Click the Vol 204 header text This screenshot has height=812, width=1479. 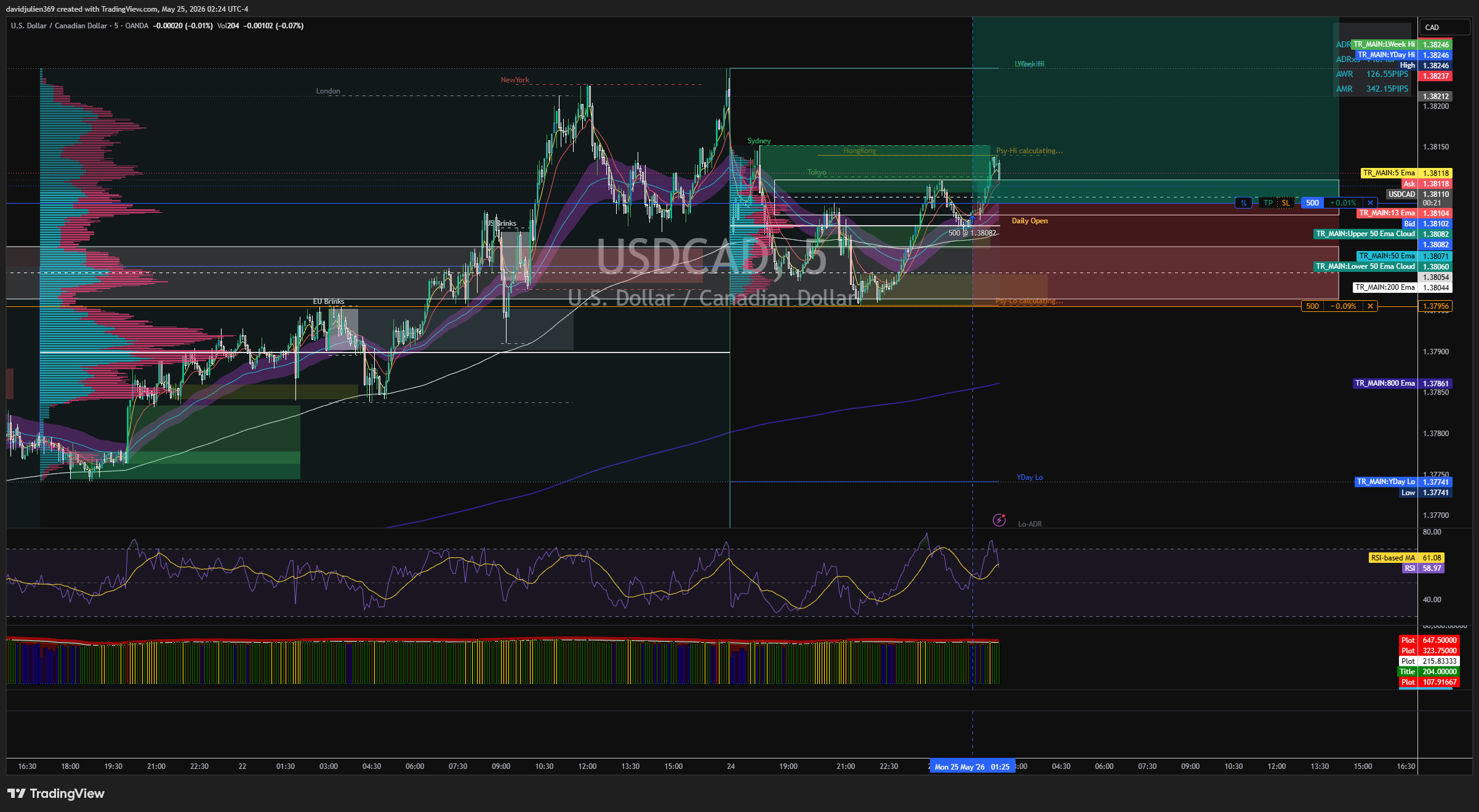point(228,26)
